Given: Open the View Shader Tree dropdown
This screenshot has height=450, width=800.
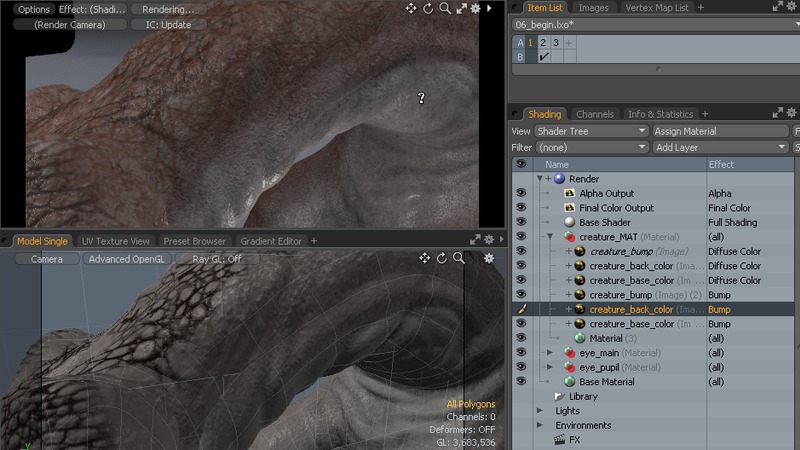Looking at the screenshot, I should 591,131.
